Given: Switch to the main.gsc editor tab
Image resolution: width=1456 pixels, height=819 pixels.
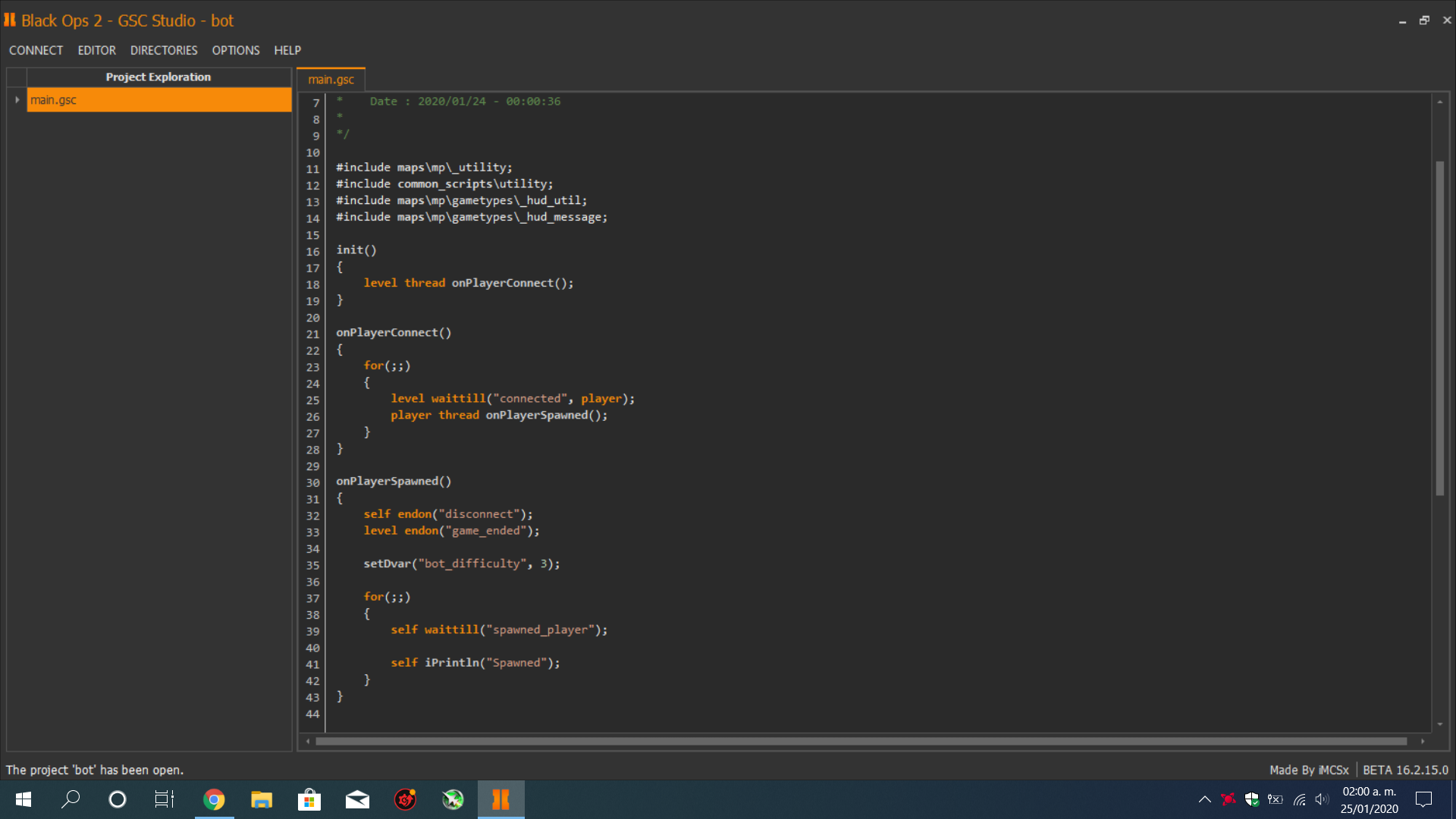Looking at the screenshot, I should click(331, 80).
